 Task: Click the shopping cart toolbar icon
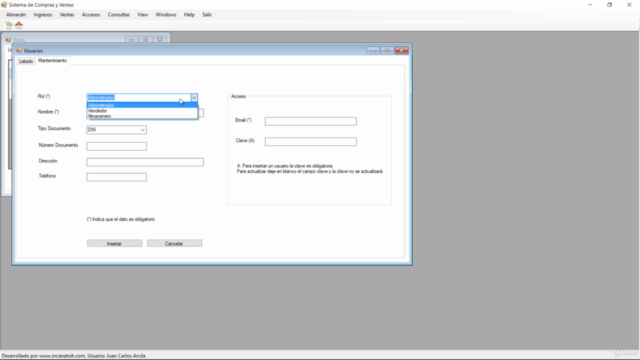pos(9,25)
